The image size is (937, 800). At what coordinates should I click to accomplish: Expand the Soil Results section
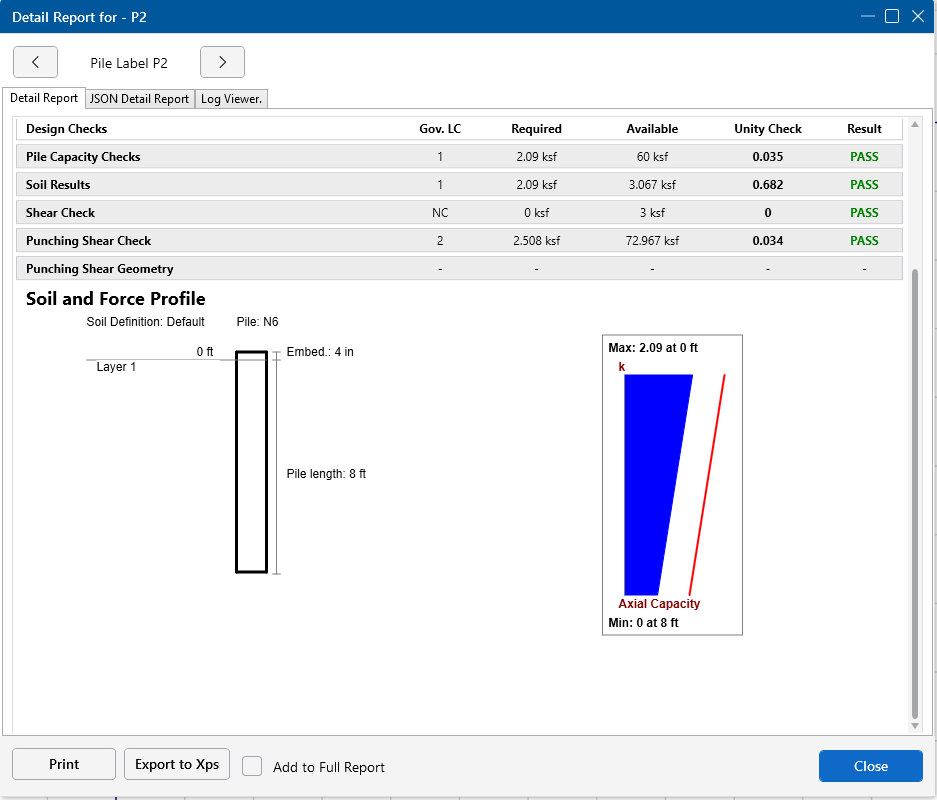58,185
